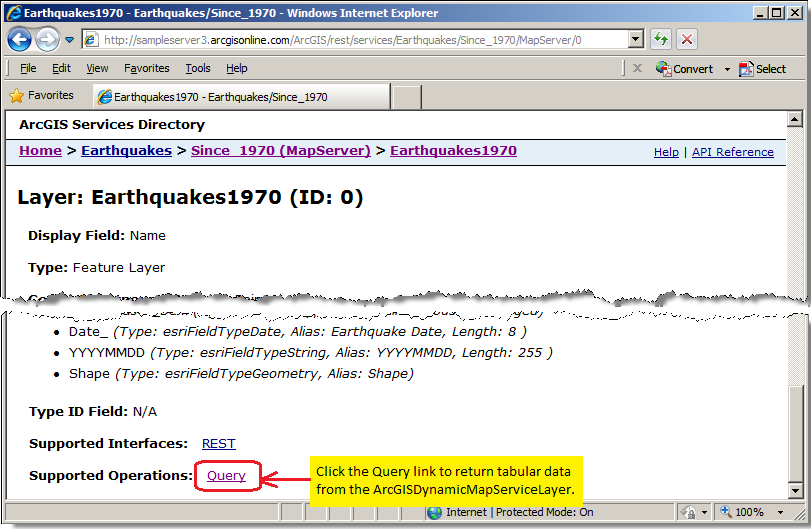Click the Internet zone globe icon
811x529 pixels.
click(x=435, y=512)
